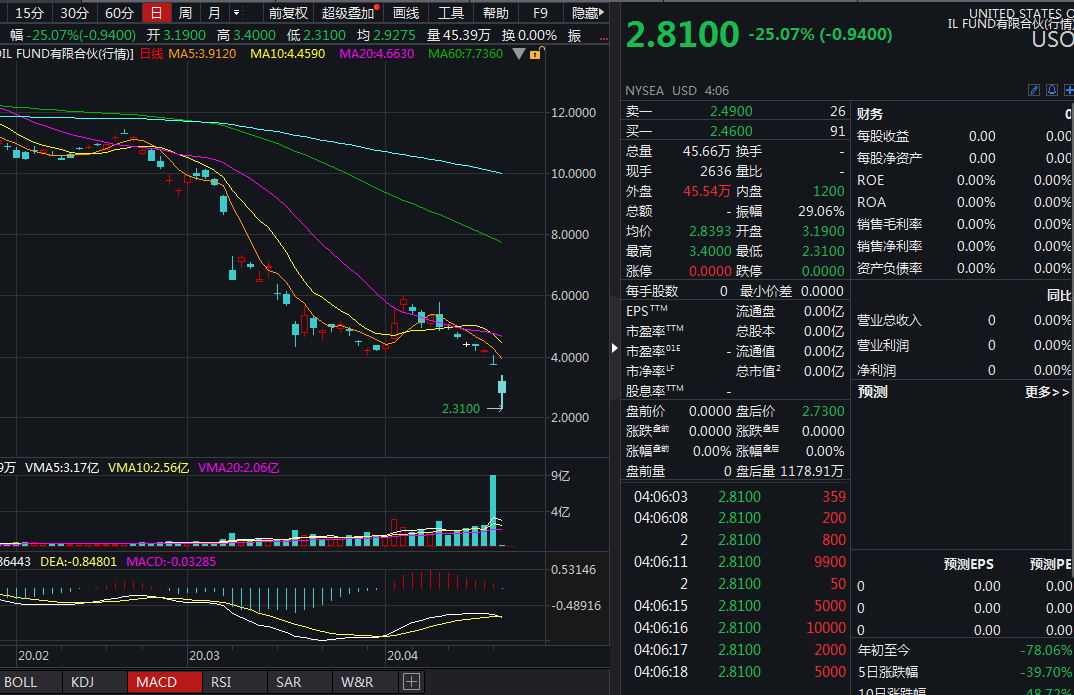Open the 工具 tools menu
Screen dimensions: 1074x695
[x=451, y=13]
